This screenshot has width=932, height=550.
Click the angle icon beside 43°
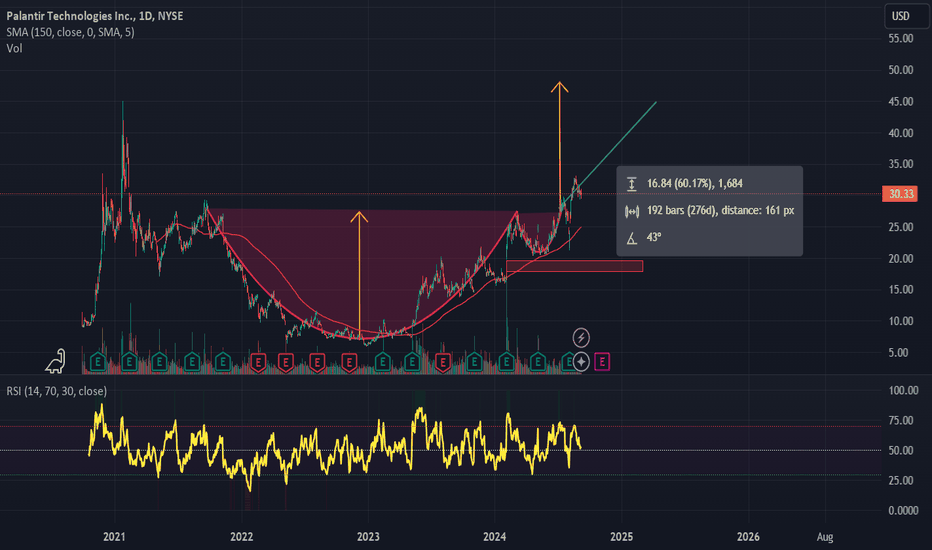(x=632, y=238)
